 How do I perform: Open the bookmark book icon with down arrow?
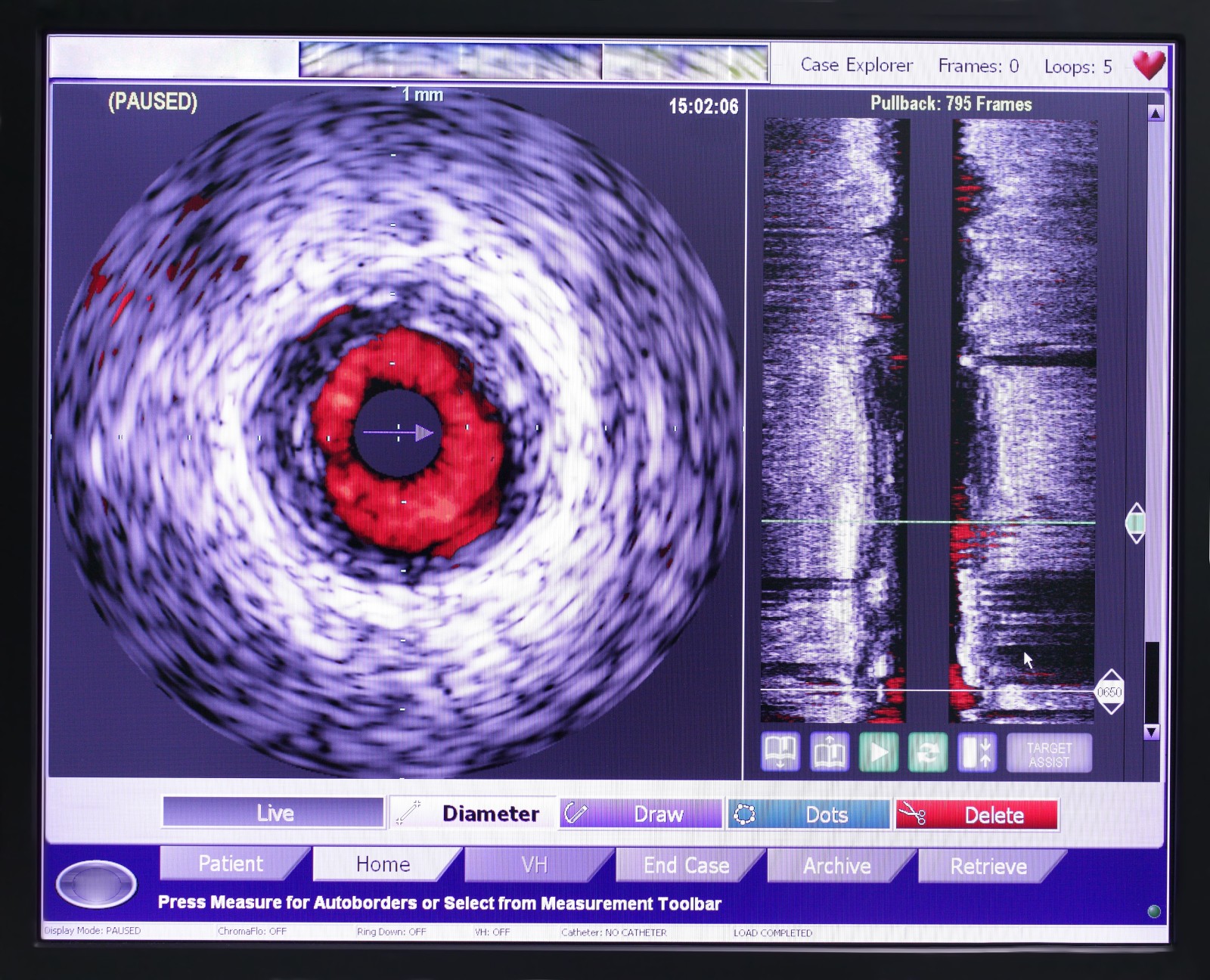coord(780,752)
